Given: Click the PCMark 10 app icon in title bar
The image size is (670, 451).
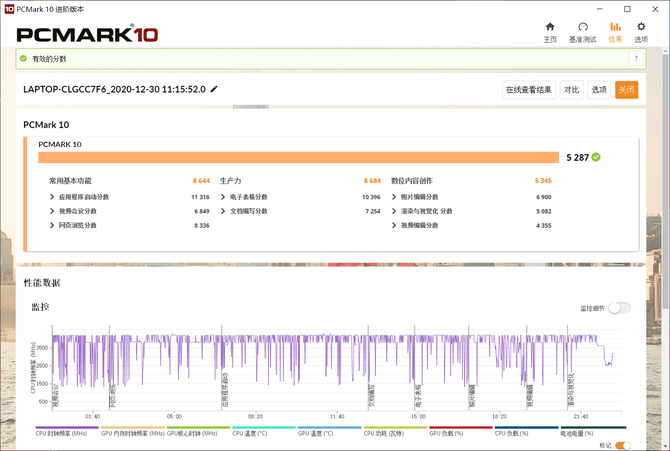Looking at the screenshot, I should [x=9, y=9].
